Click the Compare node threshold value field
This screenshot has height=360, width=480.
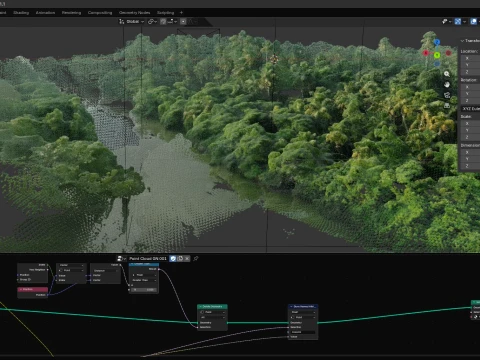coord(144,290)
